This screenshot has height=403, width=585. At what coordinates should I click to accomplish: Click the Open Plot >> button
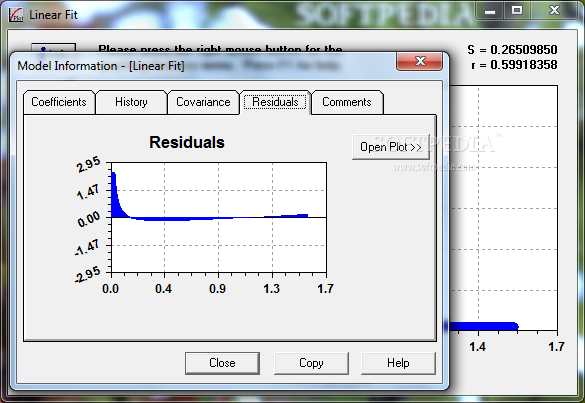pyautogui.click(x=391, y=147)
